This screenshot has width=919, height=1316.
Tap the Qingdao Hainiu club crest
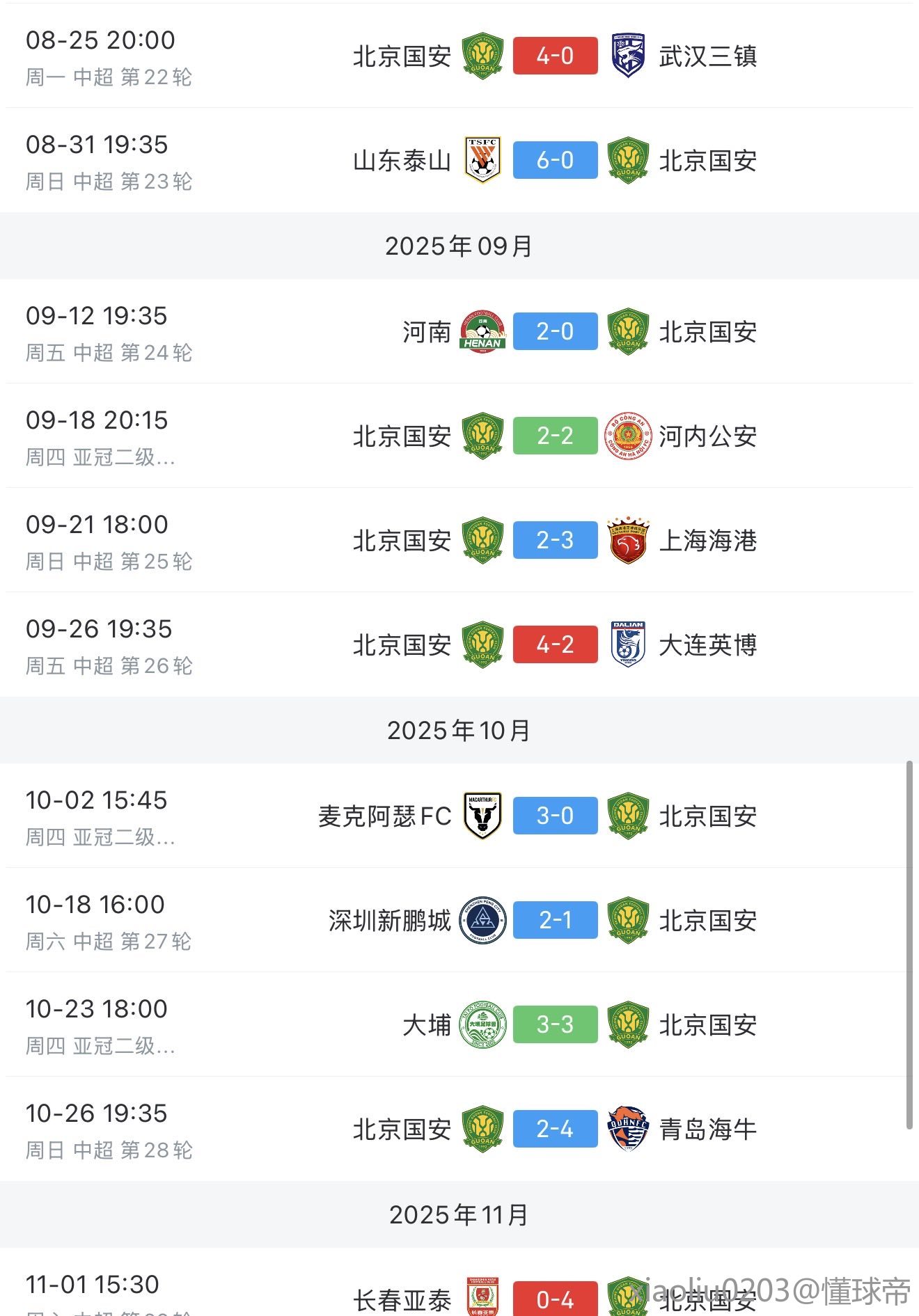click(x=628, y=1129)
